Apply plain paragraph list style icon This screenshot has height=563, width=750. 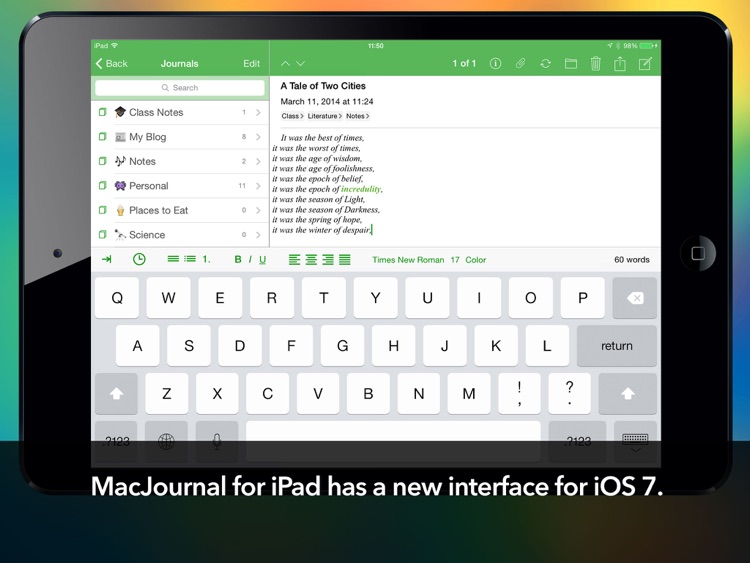point(173,259)
